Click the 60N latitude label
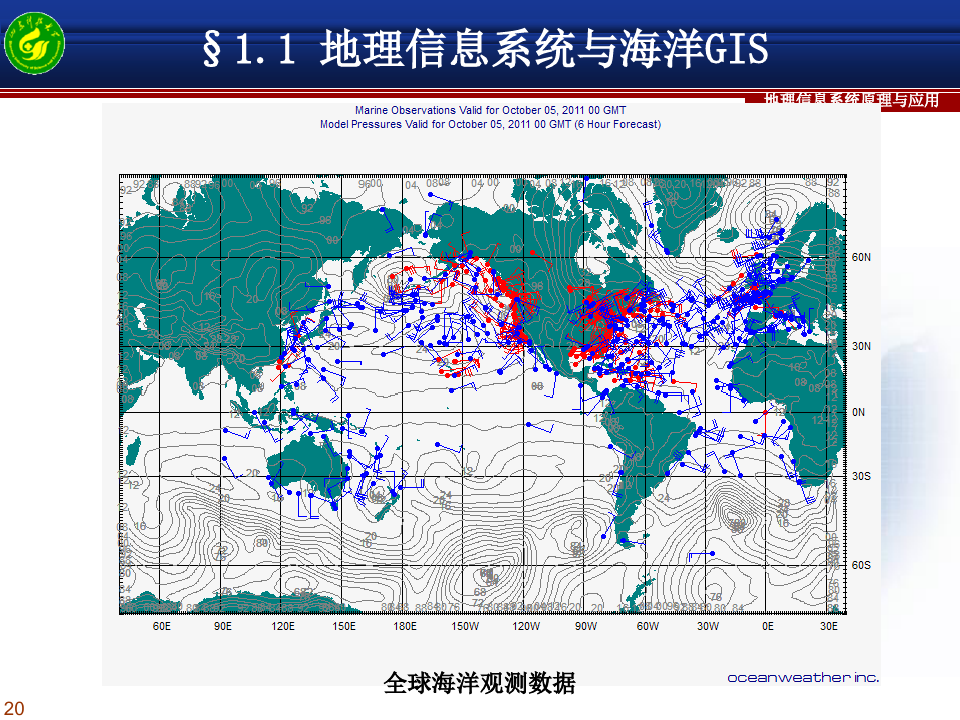The image size is (960, 720). tap(861, 257)
